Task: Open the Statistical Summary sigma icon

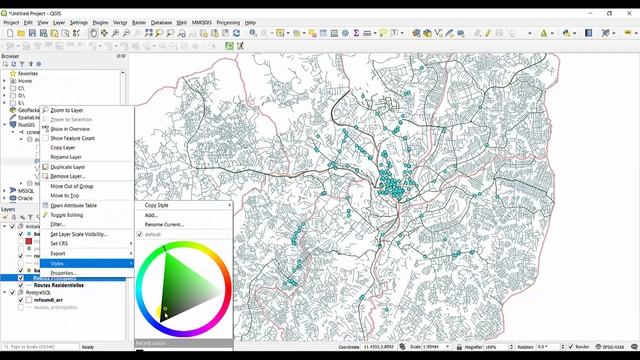Action: 356,33
